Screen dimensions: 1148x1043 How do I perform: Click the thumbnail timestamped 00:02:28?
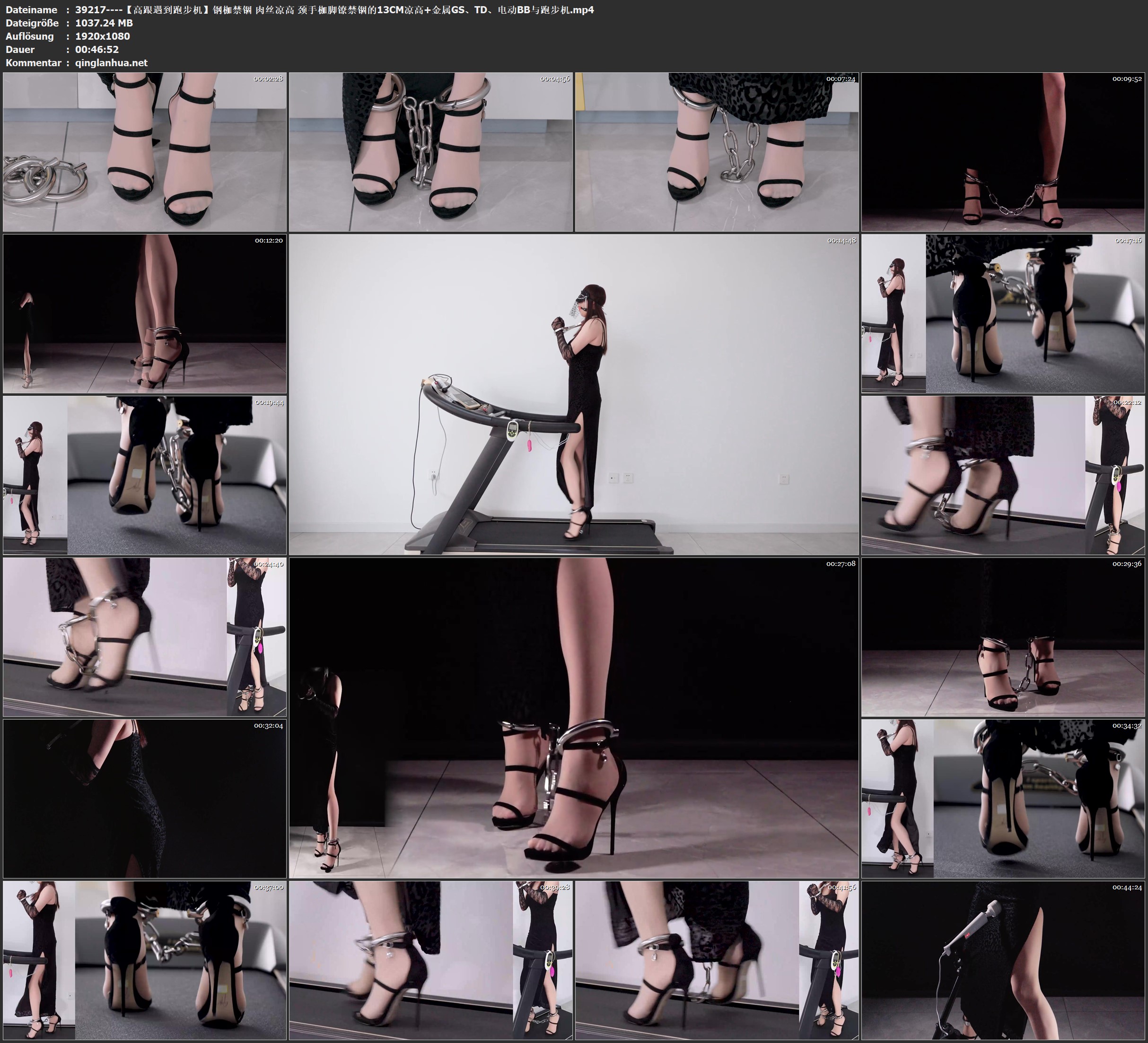145,152
